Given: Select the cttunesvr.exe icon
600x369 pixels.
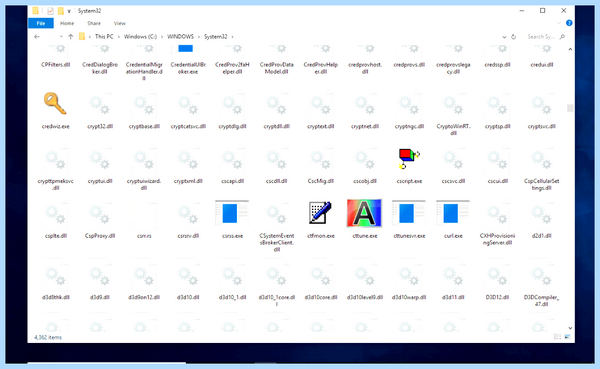Looking at the screenshot, I should point(409,213).
